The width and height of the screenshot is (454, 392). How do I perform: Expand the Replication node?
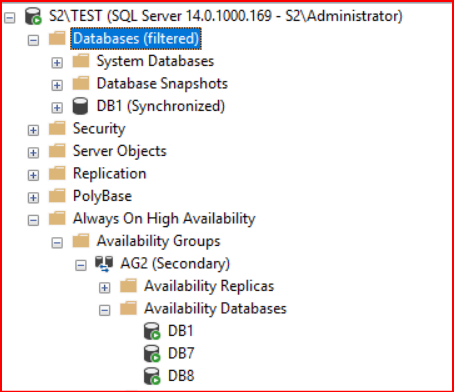pyautogui.click(x=33, y=175)
